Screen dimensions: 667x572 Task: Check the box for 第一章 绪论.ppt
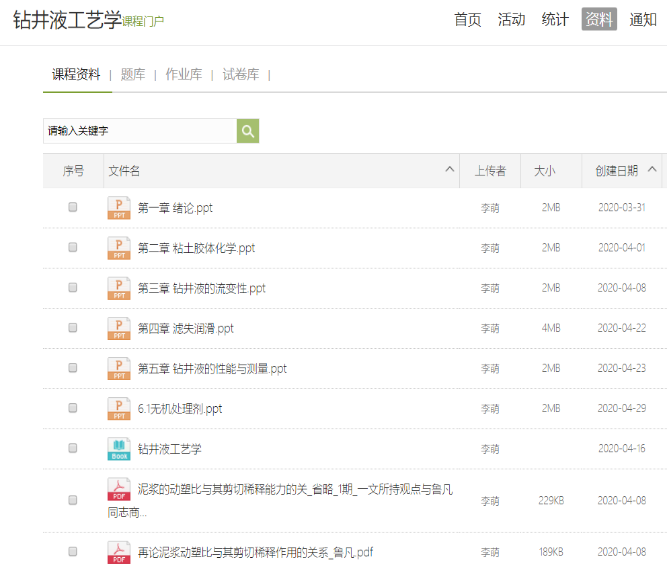pos(73,208)
